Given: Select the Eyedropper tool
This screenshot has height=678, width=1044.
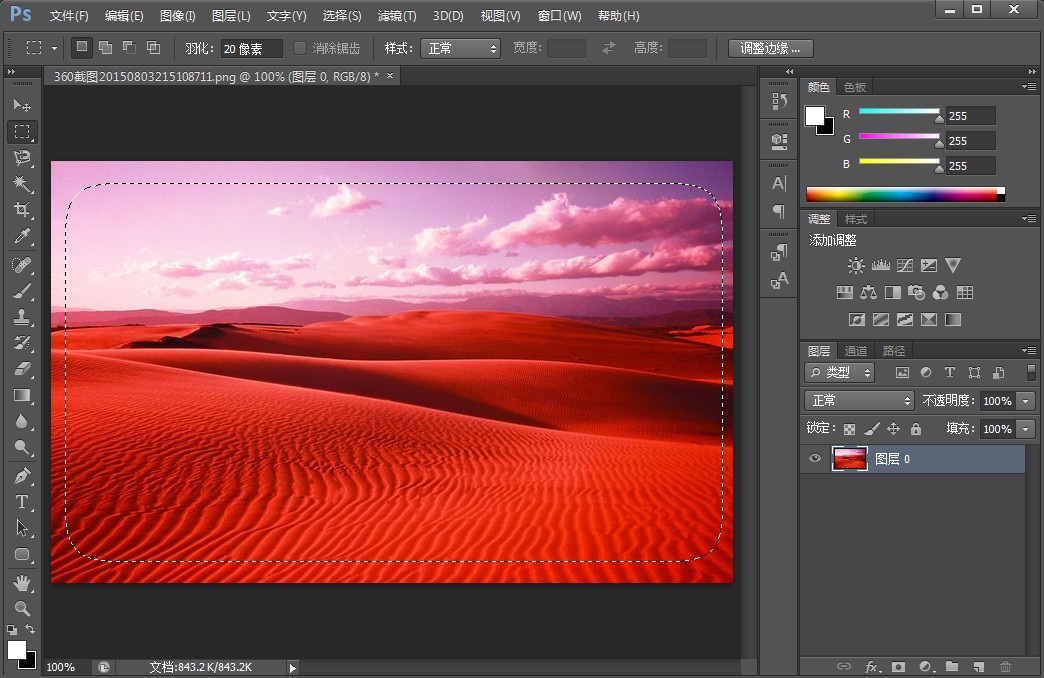Looking at the screenshot, I should [x=22, y=236].
